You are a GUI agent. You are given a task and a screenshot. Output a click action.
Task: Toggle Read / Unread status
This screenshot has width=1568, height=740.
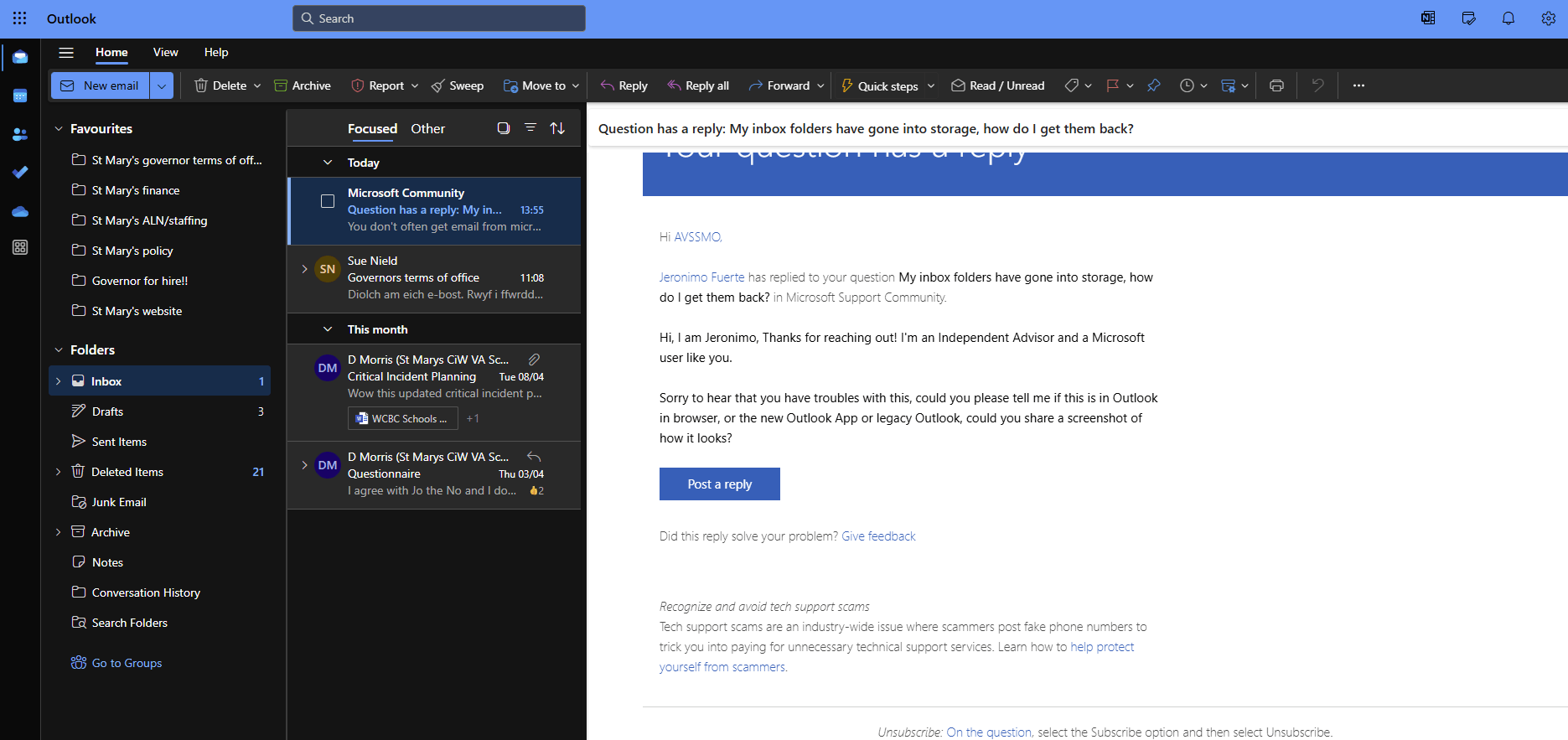pos(997,85)
